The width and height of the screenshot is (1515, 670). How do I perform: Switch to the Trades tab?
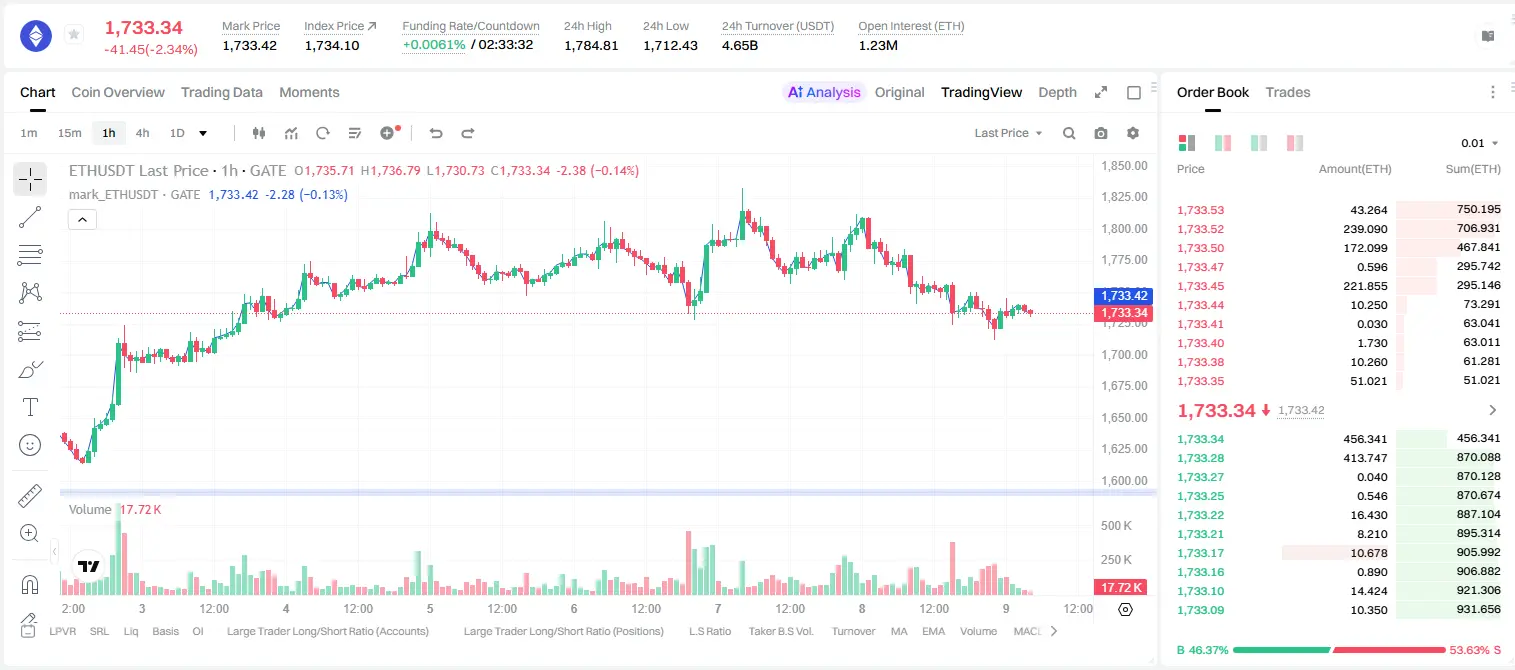pos(1288,92)
